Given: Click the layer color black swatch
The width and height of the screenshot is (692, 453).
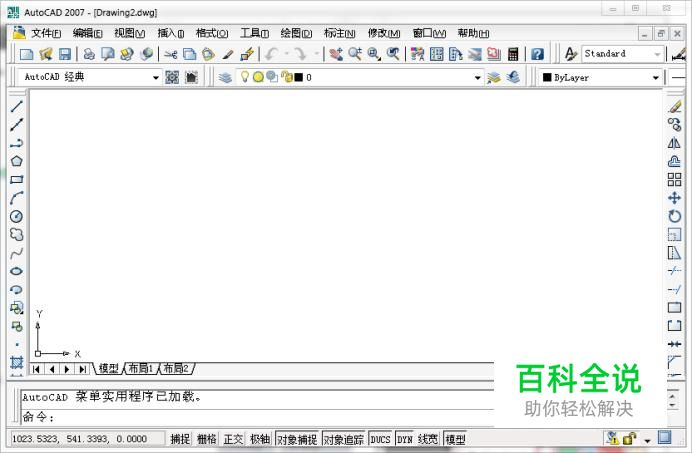Looking at the screenshot, I should click(299, 78).
